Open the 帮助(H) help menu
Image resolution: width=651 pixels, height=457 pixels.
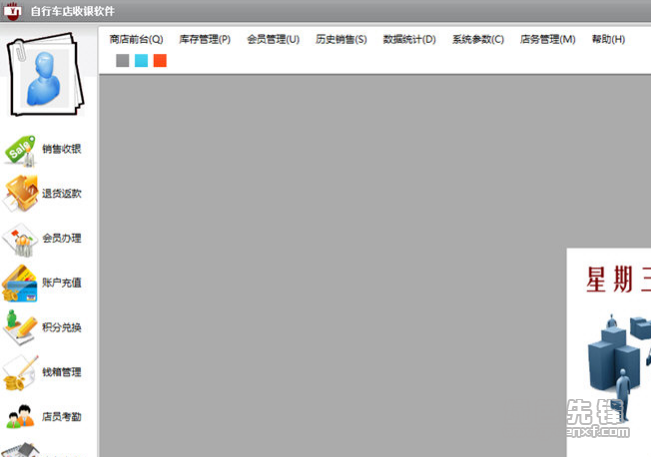[x=608, y=40]
